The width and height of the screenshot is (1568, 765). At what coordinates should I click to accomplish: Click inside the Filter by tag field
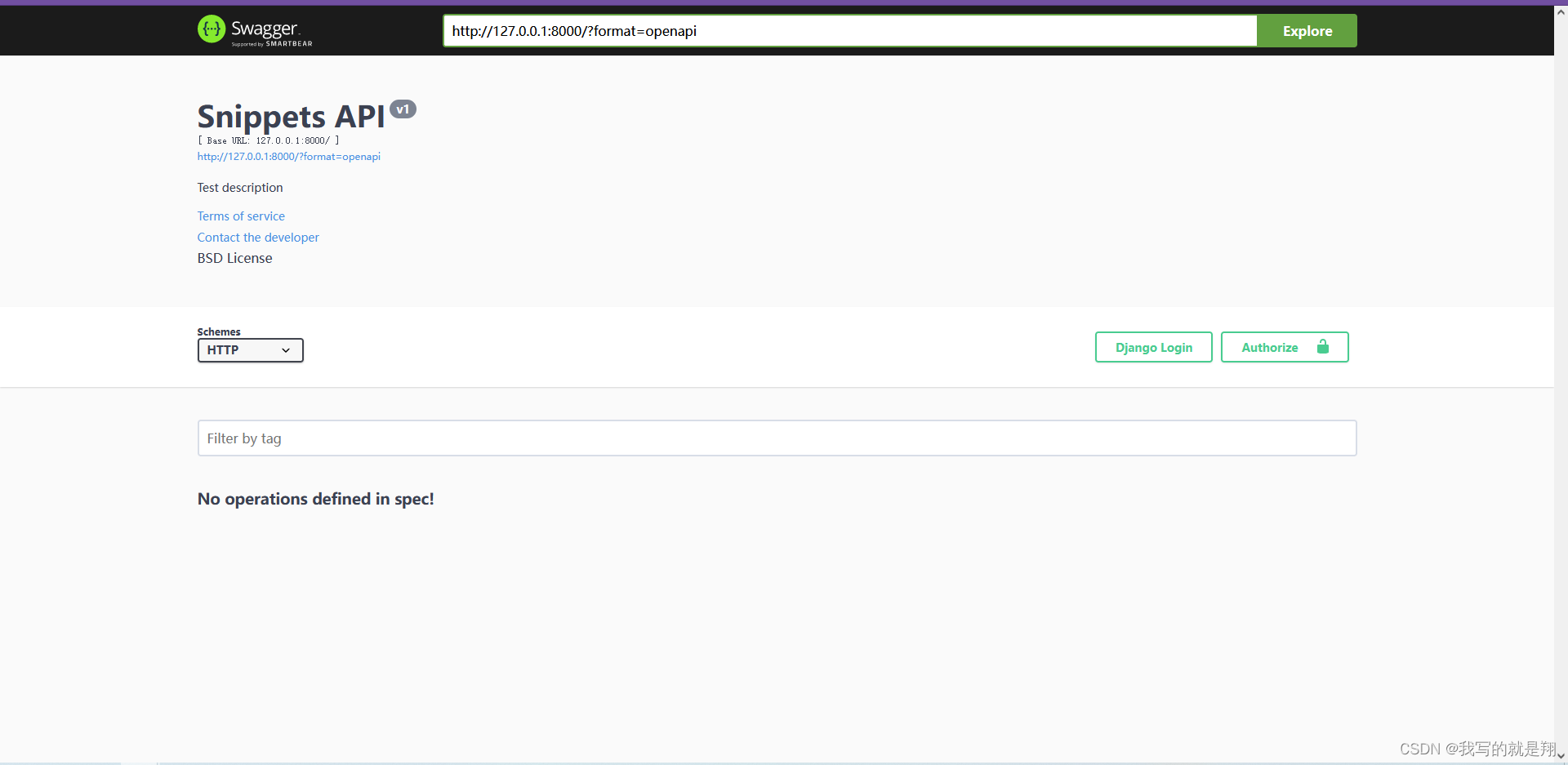point(776,438)
